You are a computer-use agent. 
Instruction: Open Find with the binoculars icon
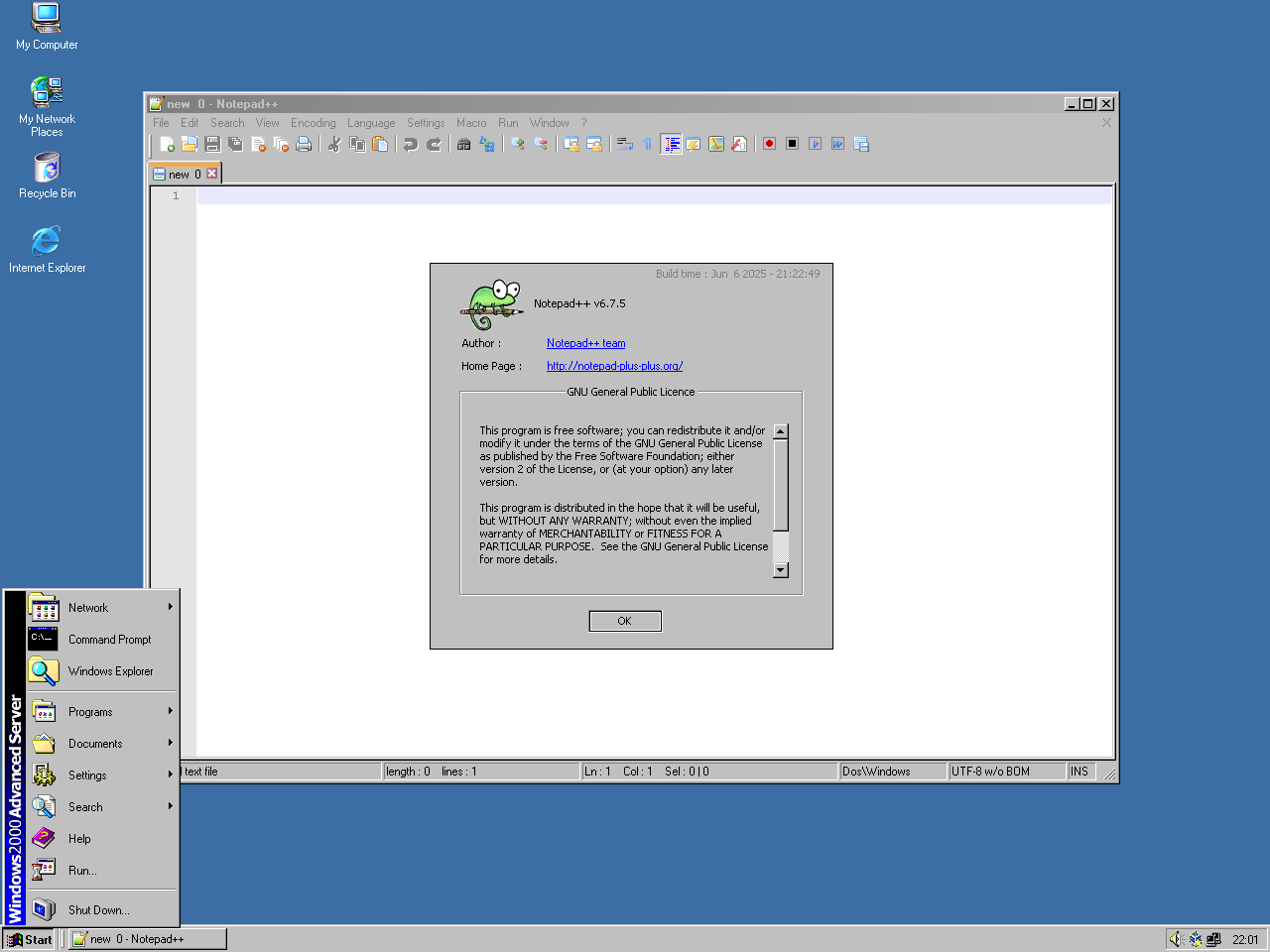point(463,144)
